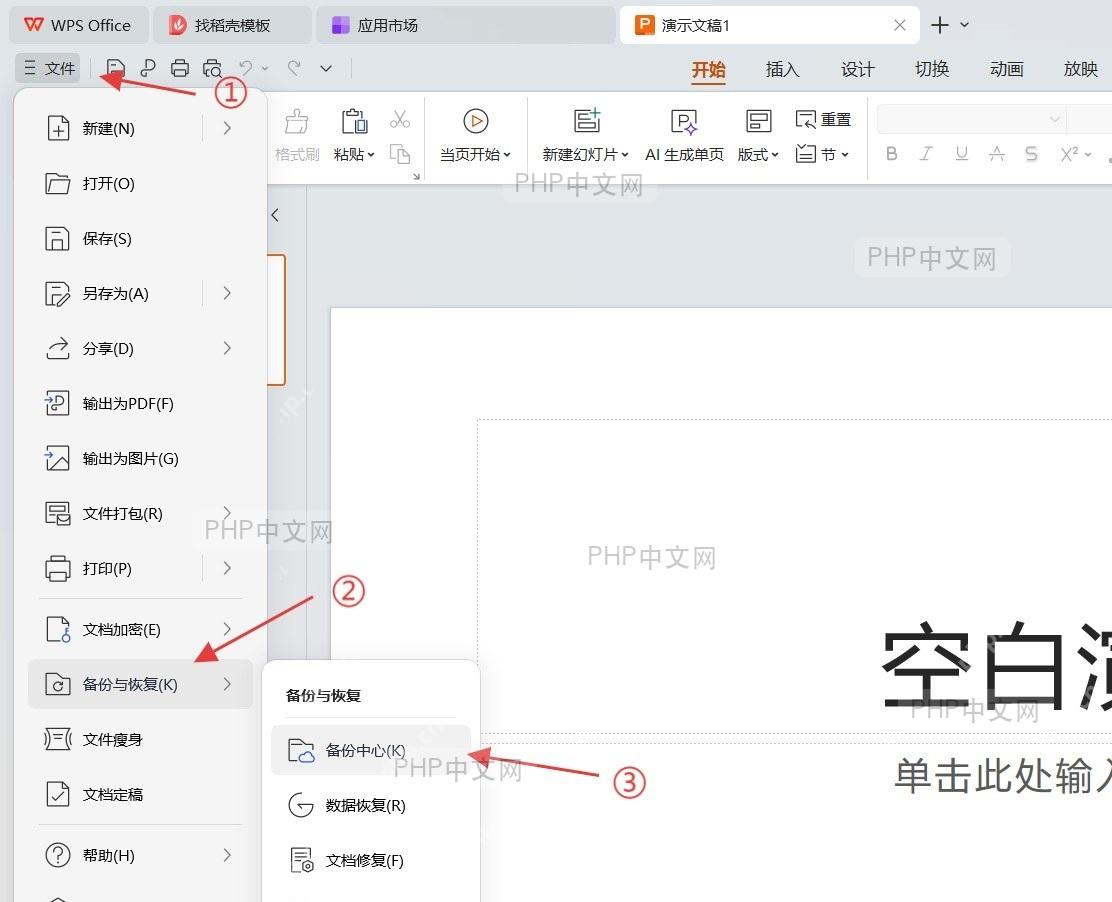Toggle italic formatting I
The width and height of the screenshot is (1112, 902).
(926, 154)
